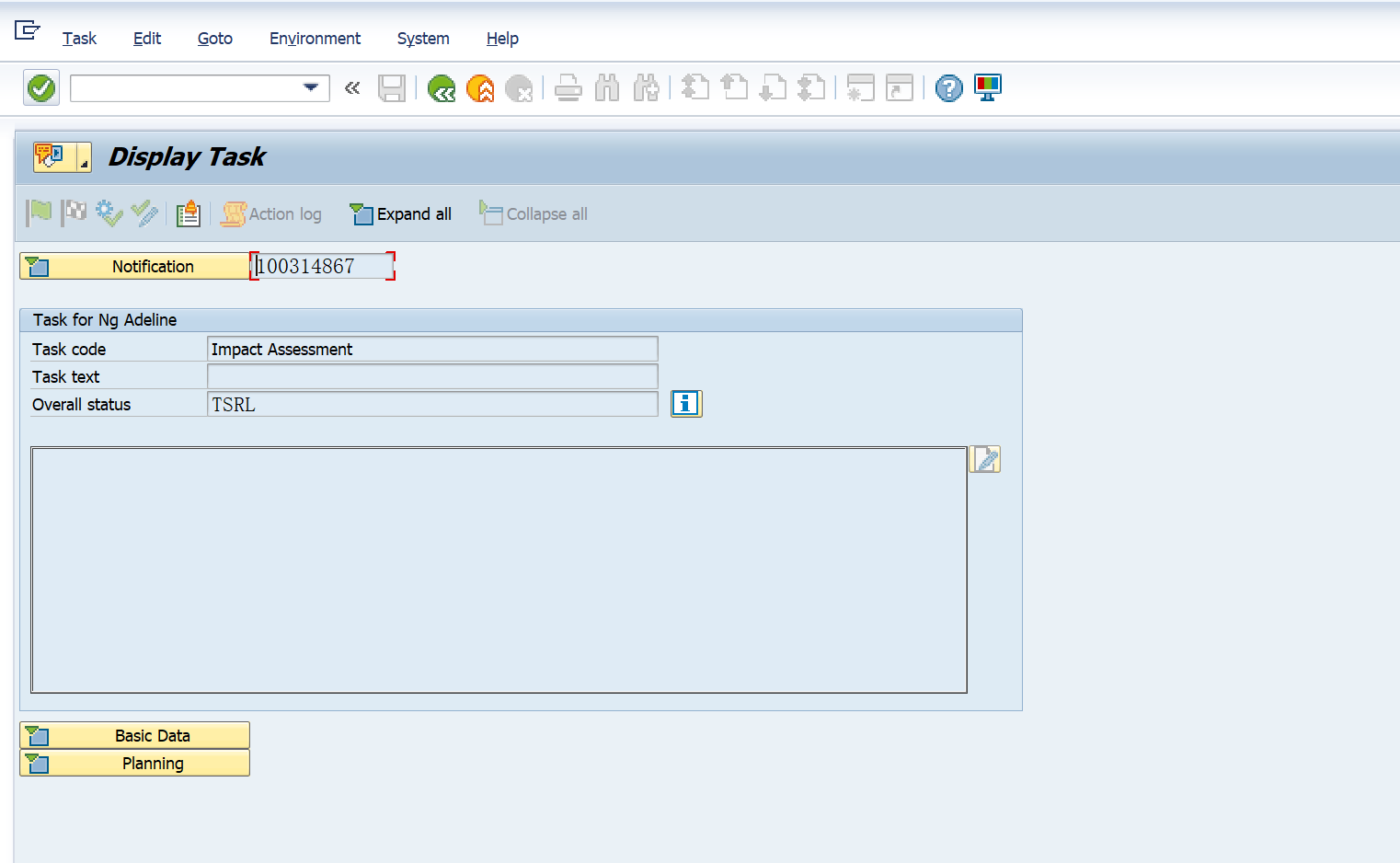Click the blue status info icon
The height and width of the screenshot is (863, 1400).
[x=686, y=404]
